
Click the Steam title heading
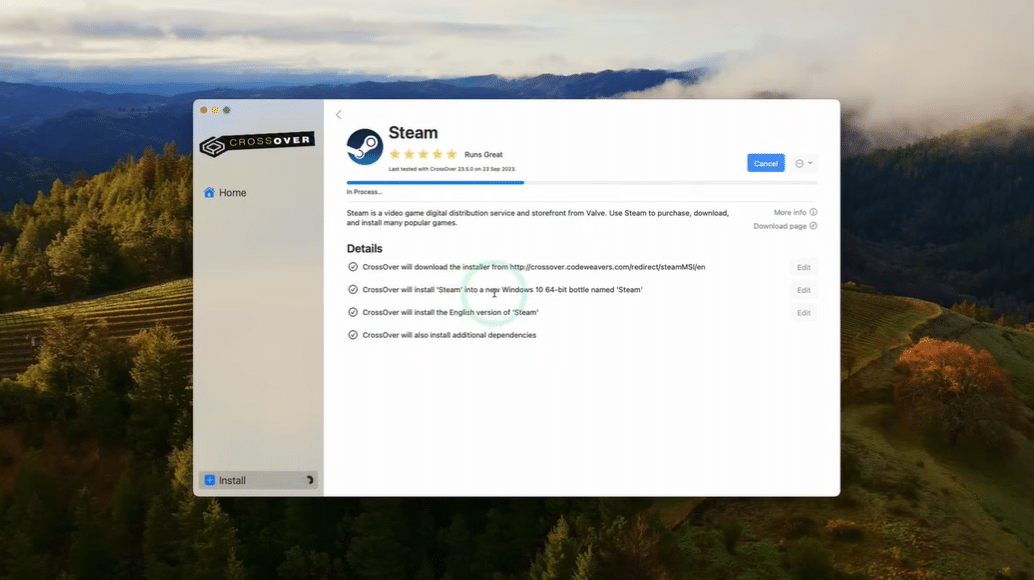[413, 132]
